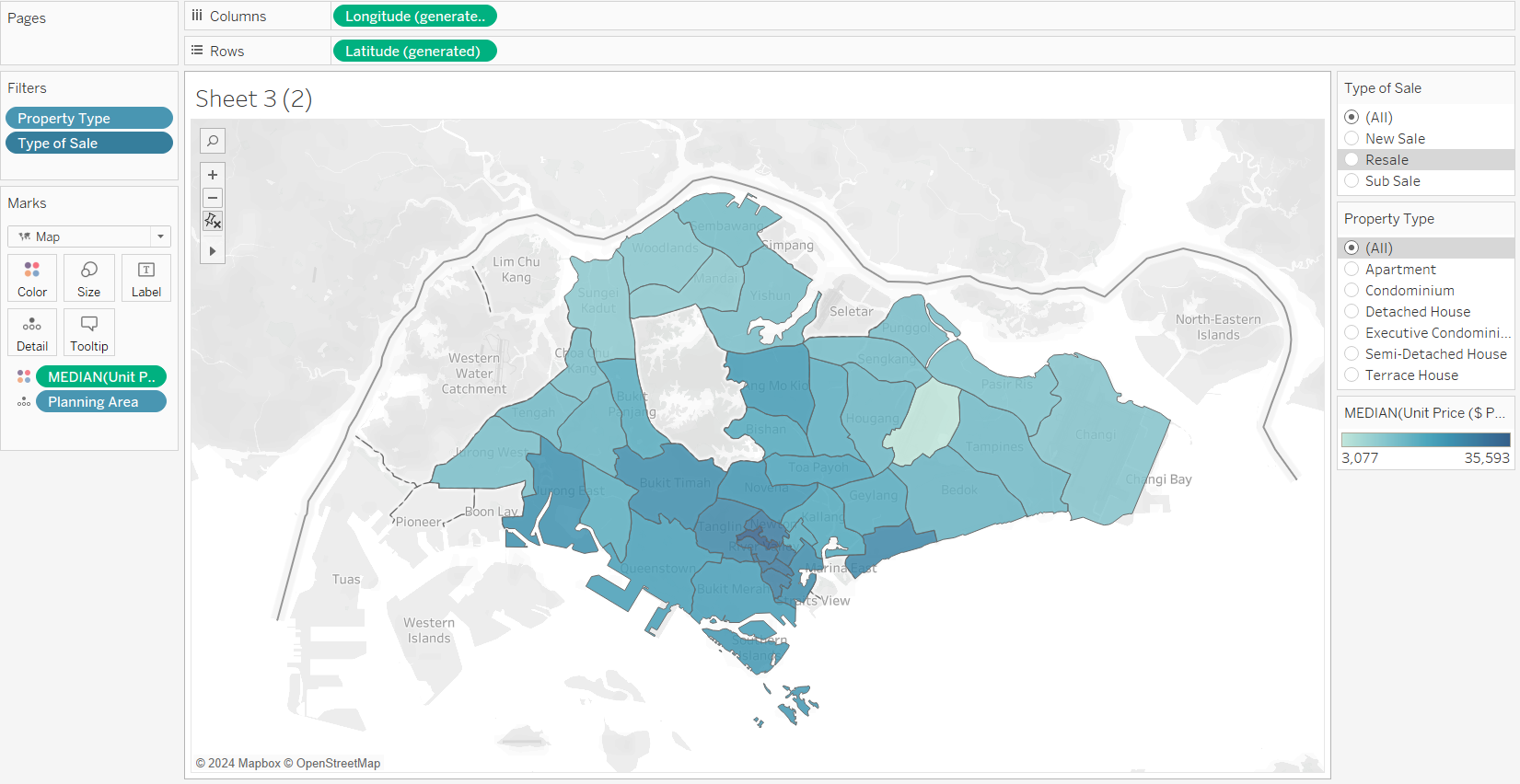1520x784 pixels.
Task: Click the Sheet 3 (2) title
Action: tap(254, 98)
